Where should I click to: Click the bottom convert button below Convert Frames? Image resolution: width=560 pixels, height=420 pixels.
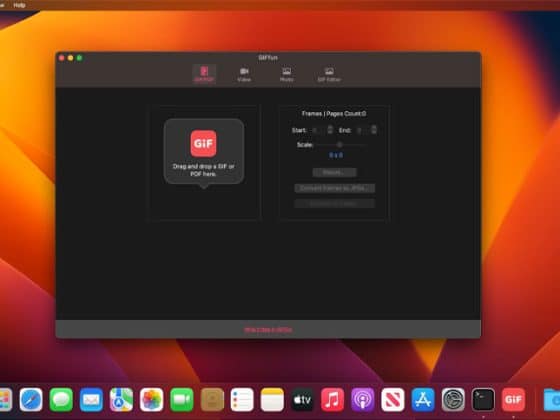[334, 204]
